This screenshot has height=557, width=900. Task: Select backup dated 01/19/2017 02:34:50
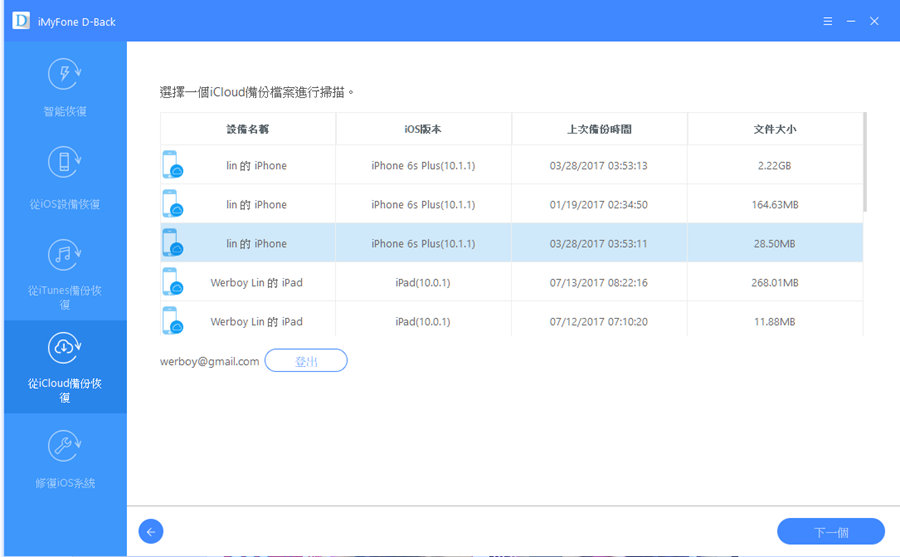599,204
